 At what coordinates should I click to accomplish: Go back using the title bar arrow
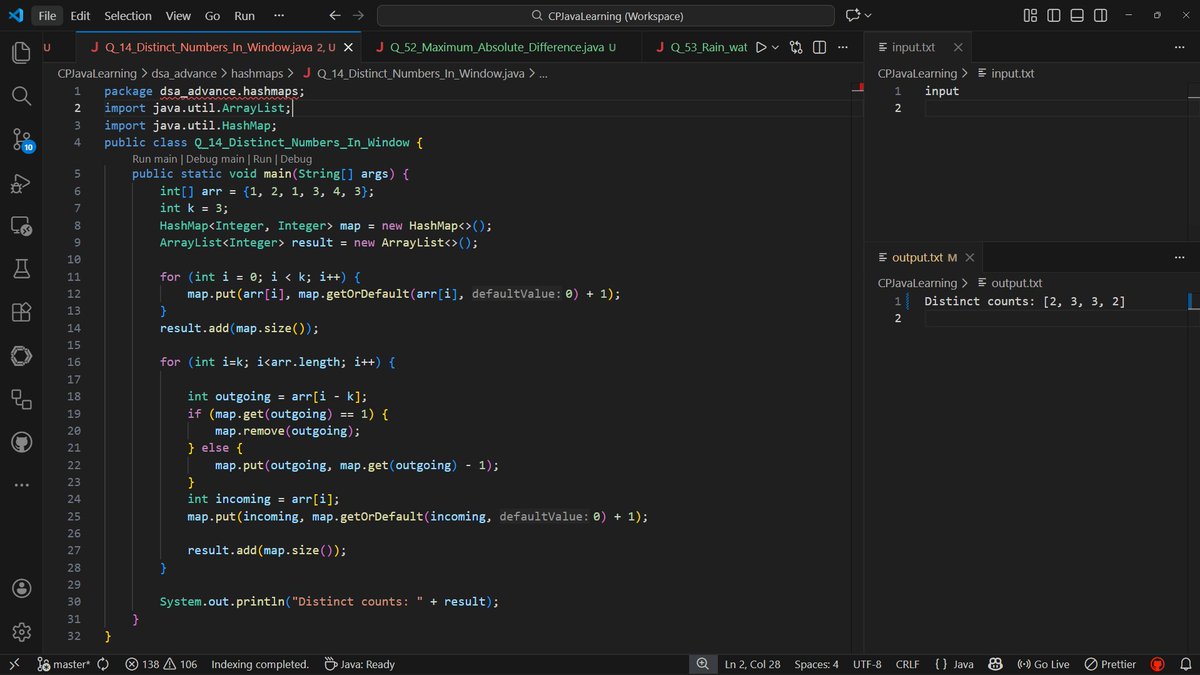click(x=335, y=16)
